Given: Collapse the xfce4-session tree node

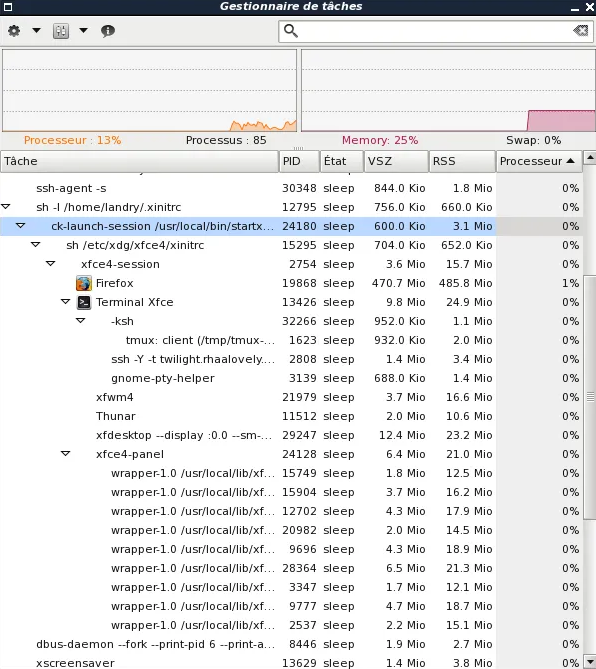Looking at the screenshot, I should [x=50, y=264].
